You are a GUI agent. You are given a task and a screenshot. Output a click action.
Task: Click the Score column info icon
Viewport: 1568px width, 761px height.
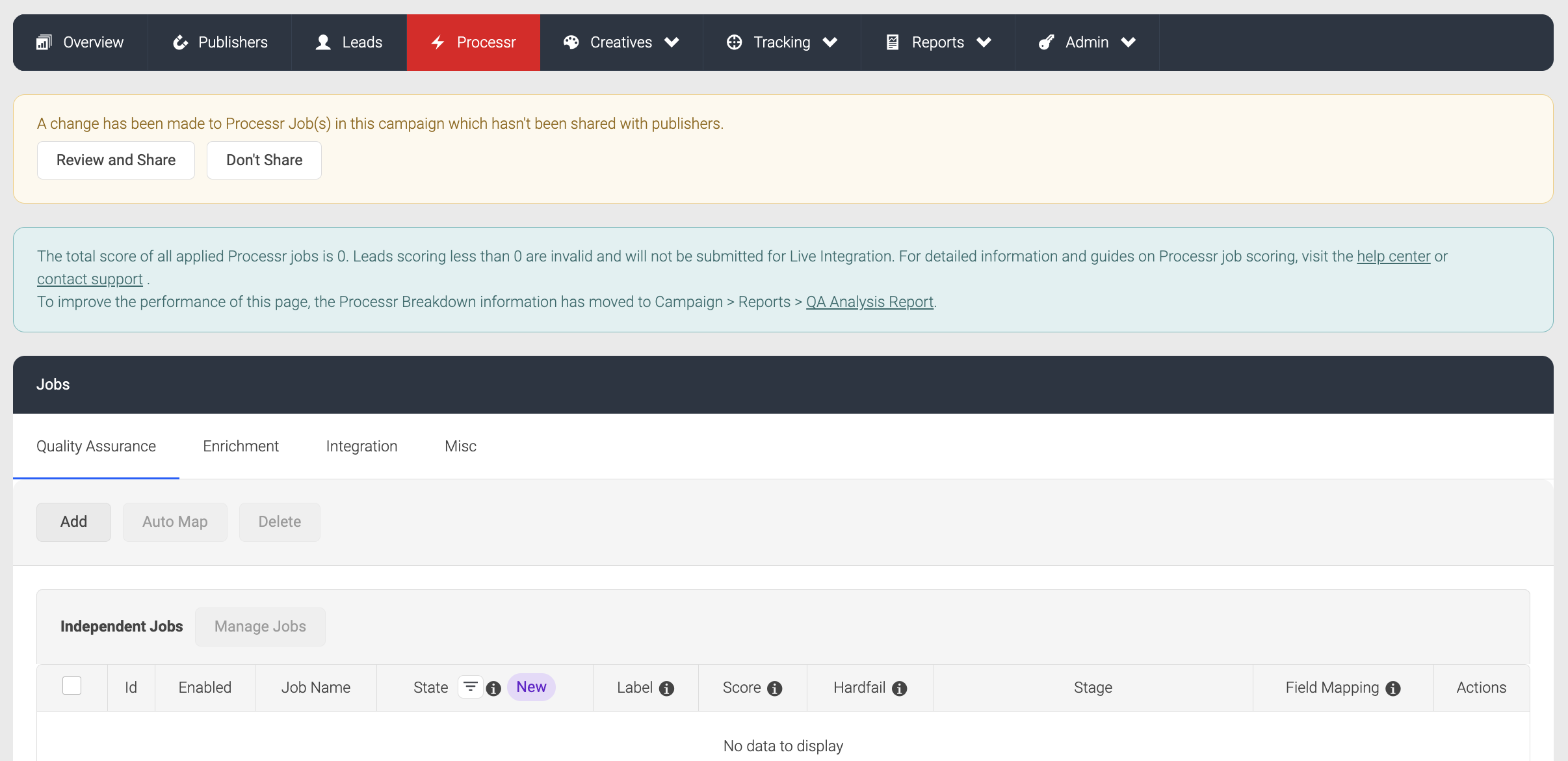[x=774, y=688]
